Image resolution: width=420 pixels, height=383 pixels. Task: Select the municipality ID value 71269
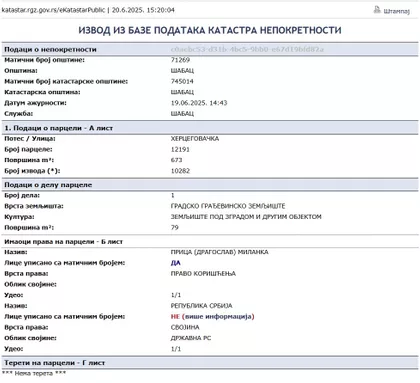(180, 60)
